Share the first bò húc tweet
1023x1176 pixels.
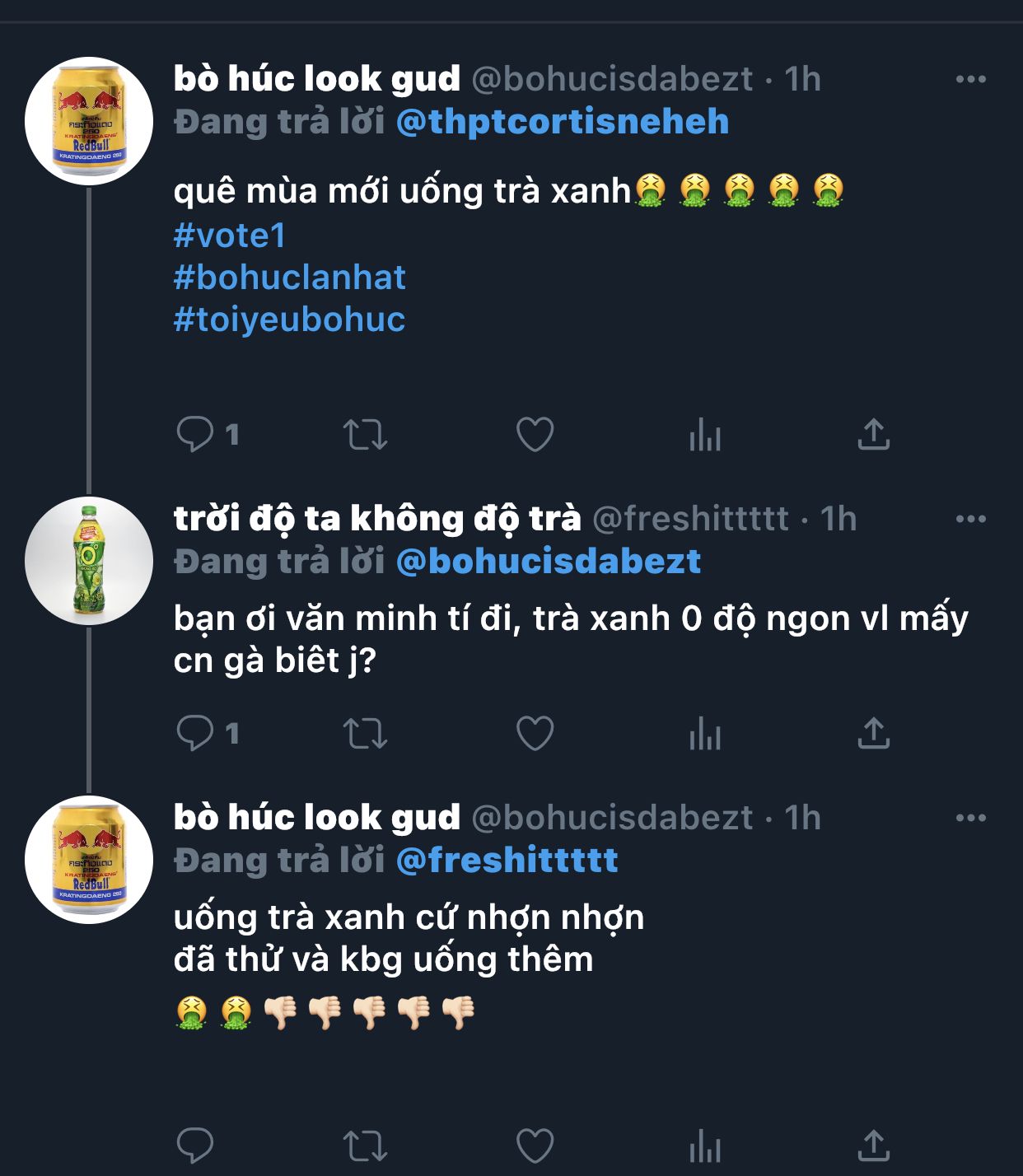(874, 434)
